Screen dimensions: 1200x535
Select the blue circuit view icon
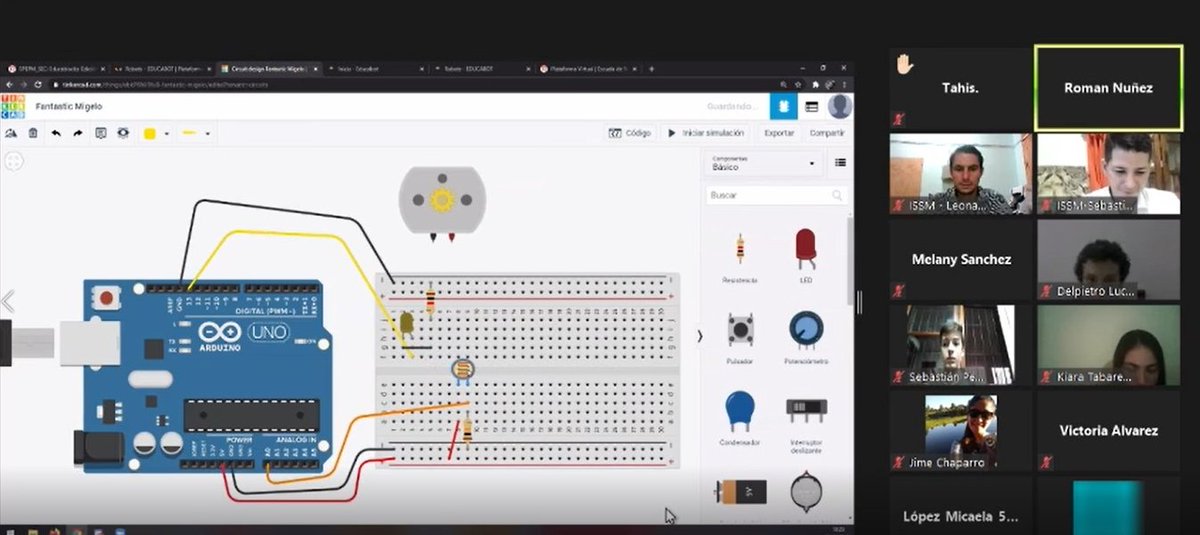tap(784, 106)
